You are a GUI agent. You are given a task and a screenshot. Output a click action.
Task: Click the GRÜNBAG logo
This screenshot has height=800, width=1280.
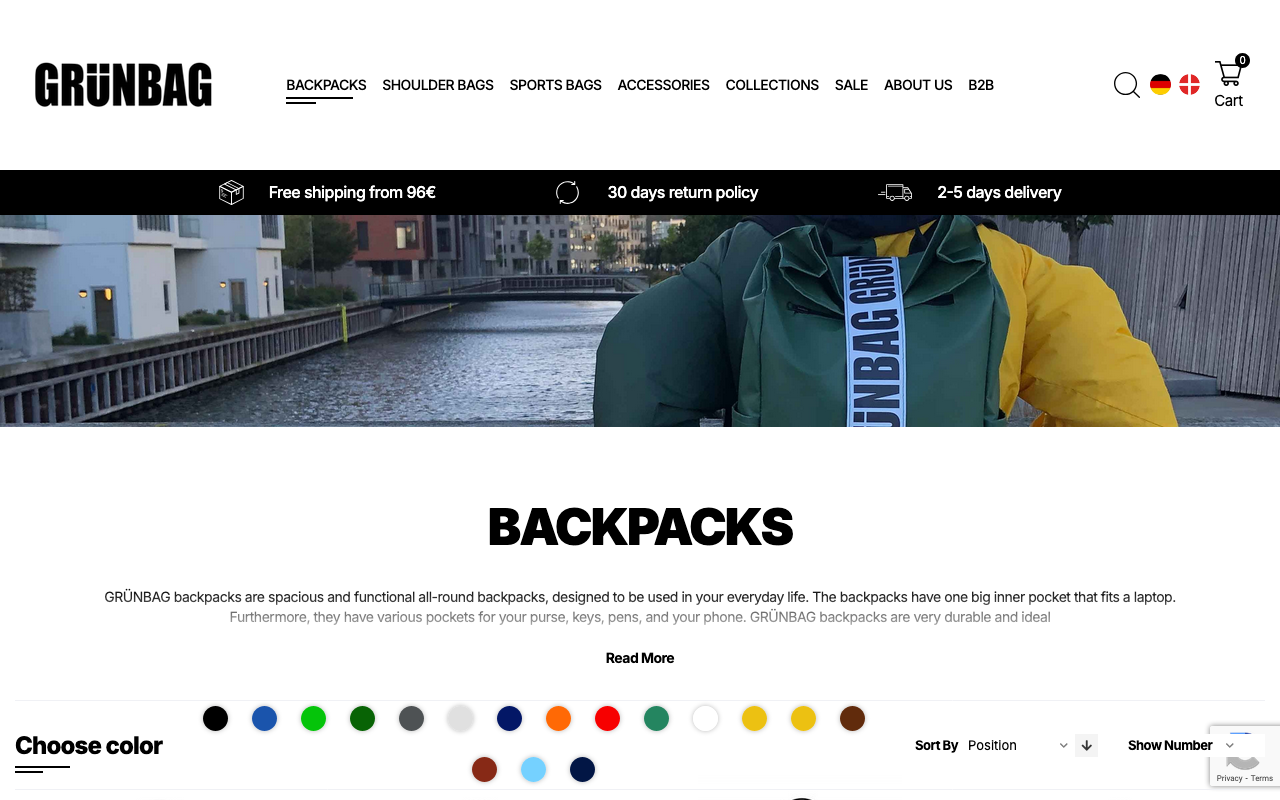(x=123, y=85)
